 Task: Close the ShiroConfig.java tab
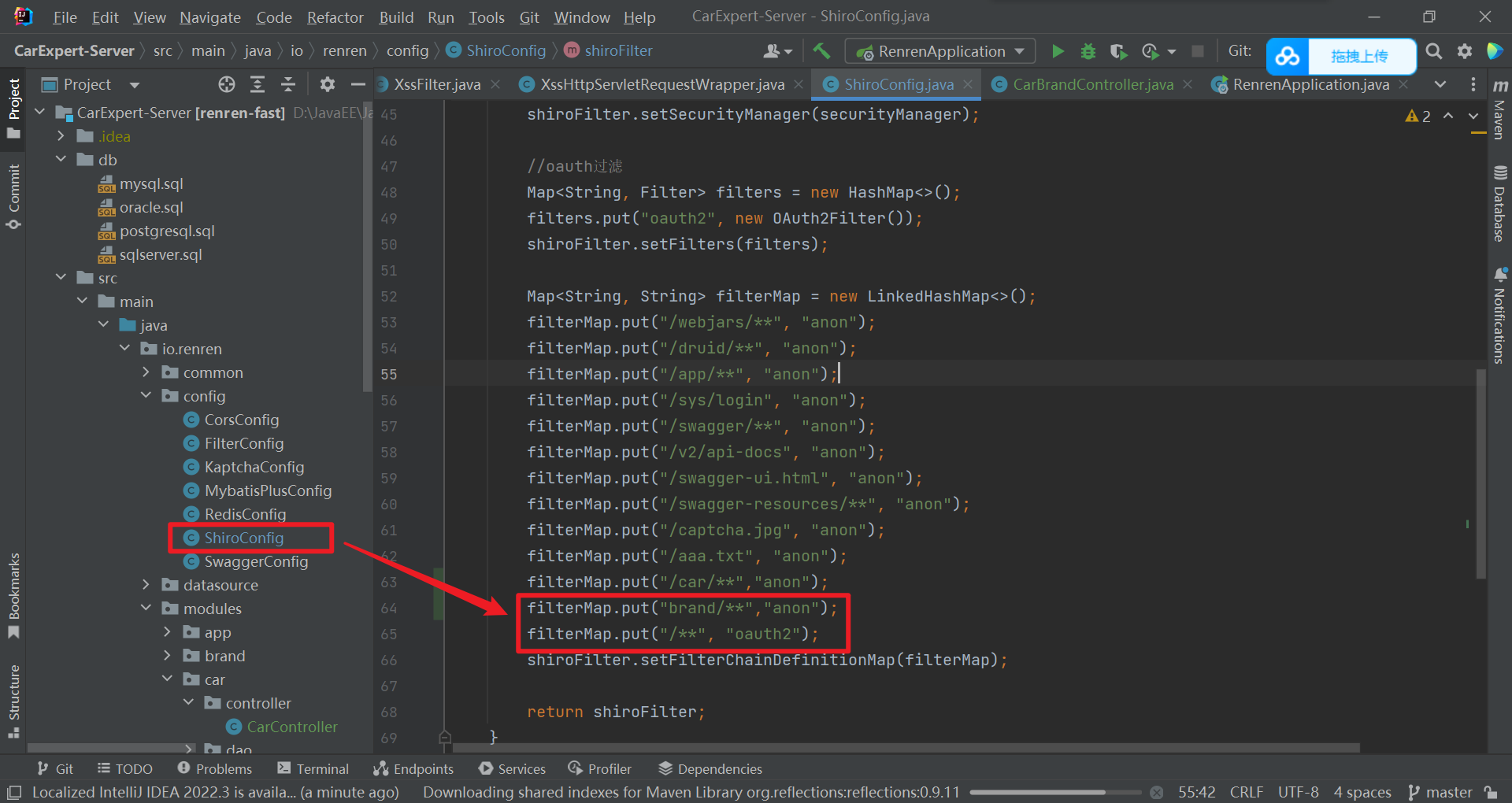pyautogui.click(x=968, y=84)
